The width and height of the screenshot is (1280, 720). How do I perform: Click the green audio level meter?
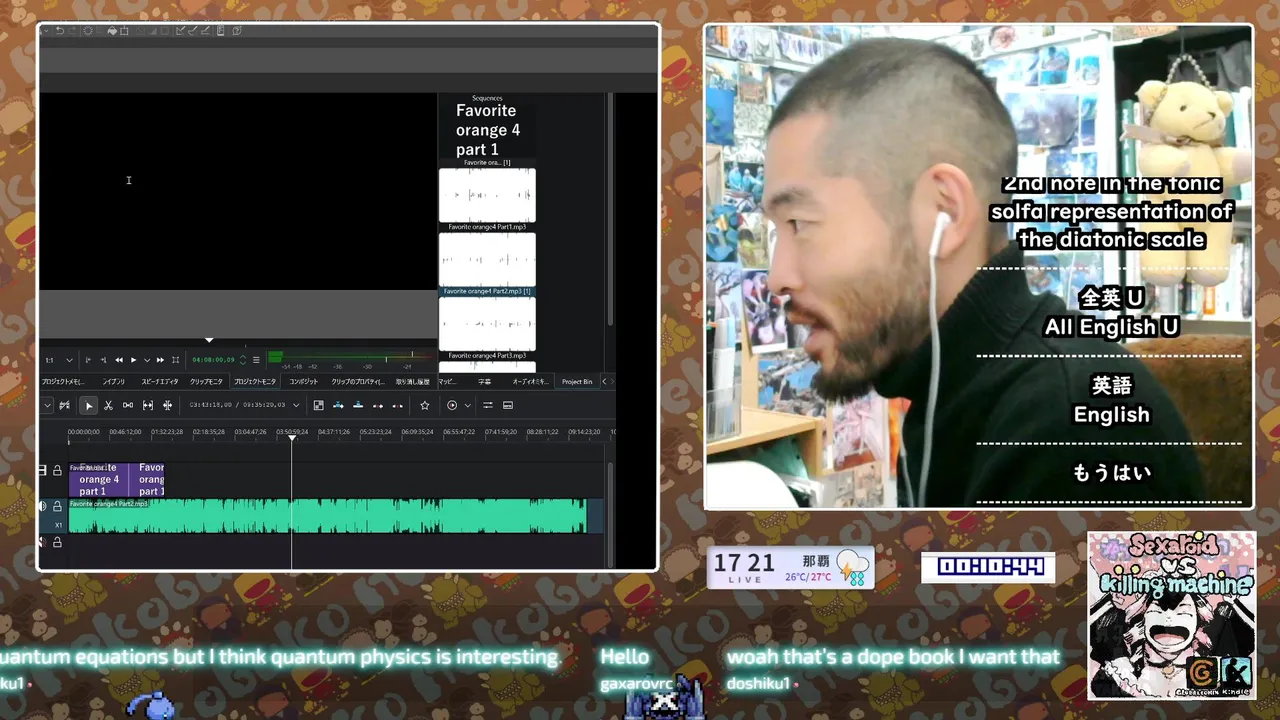point(352,357)
